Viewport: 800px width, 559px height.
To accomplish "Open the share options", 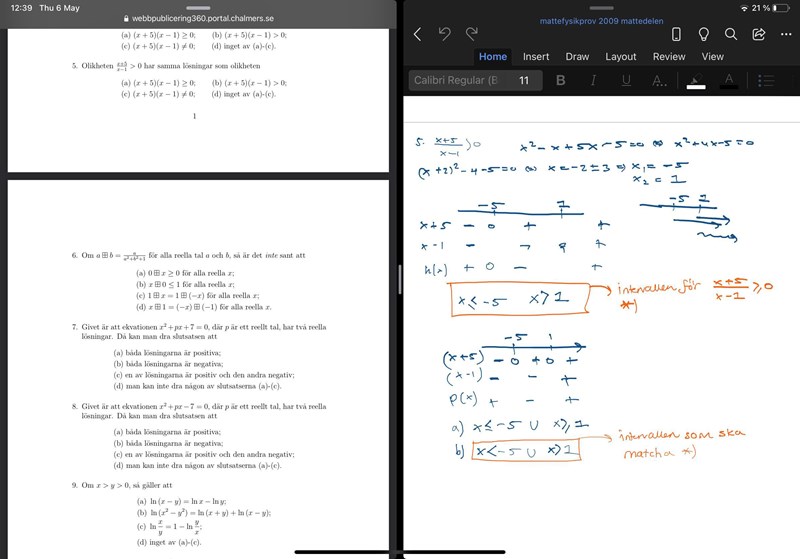I will (758, 34).
